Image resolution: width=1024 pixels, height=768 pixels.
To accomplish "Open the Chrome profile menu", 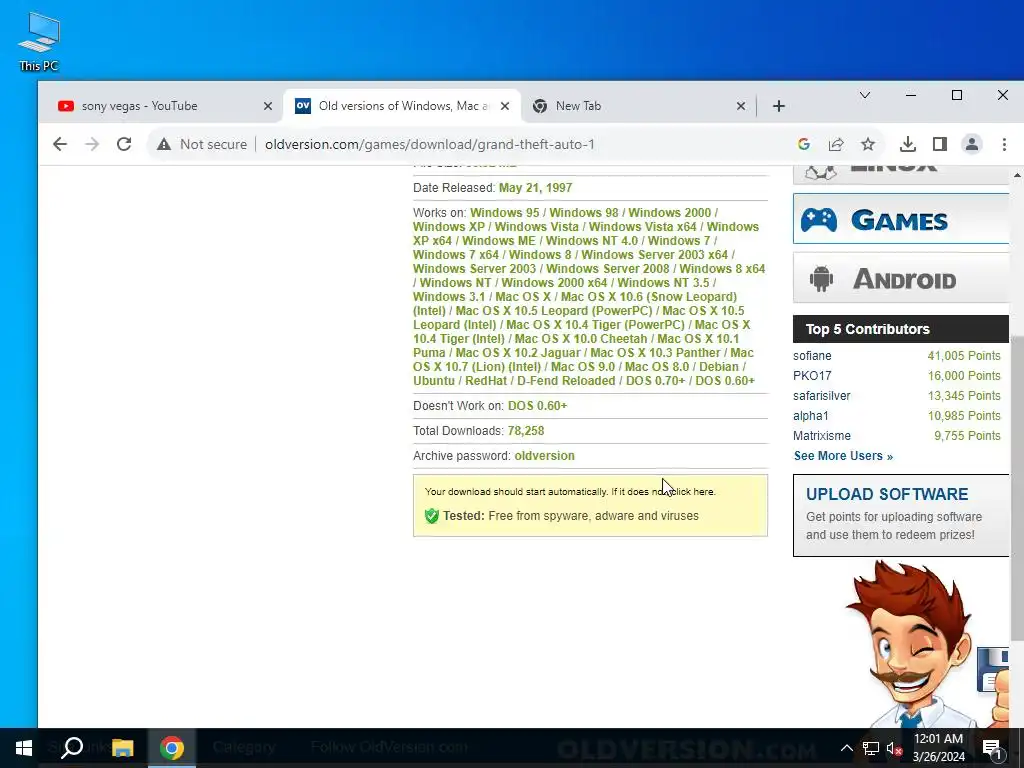I will point(972,144).
